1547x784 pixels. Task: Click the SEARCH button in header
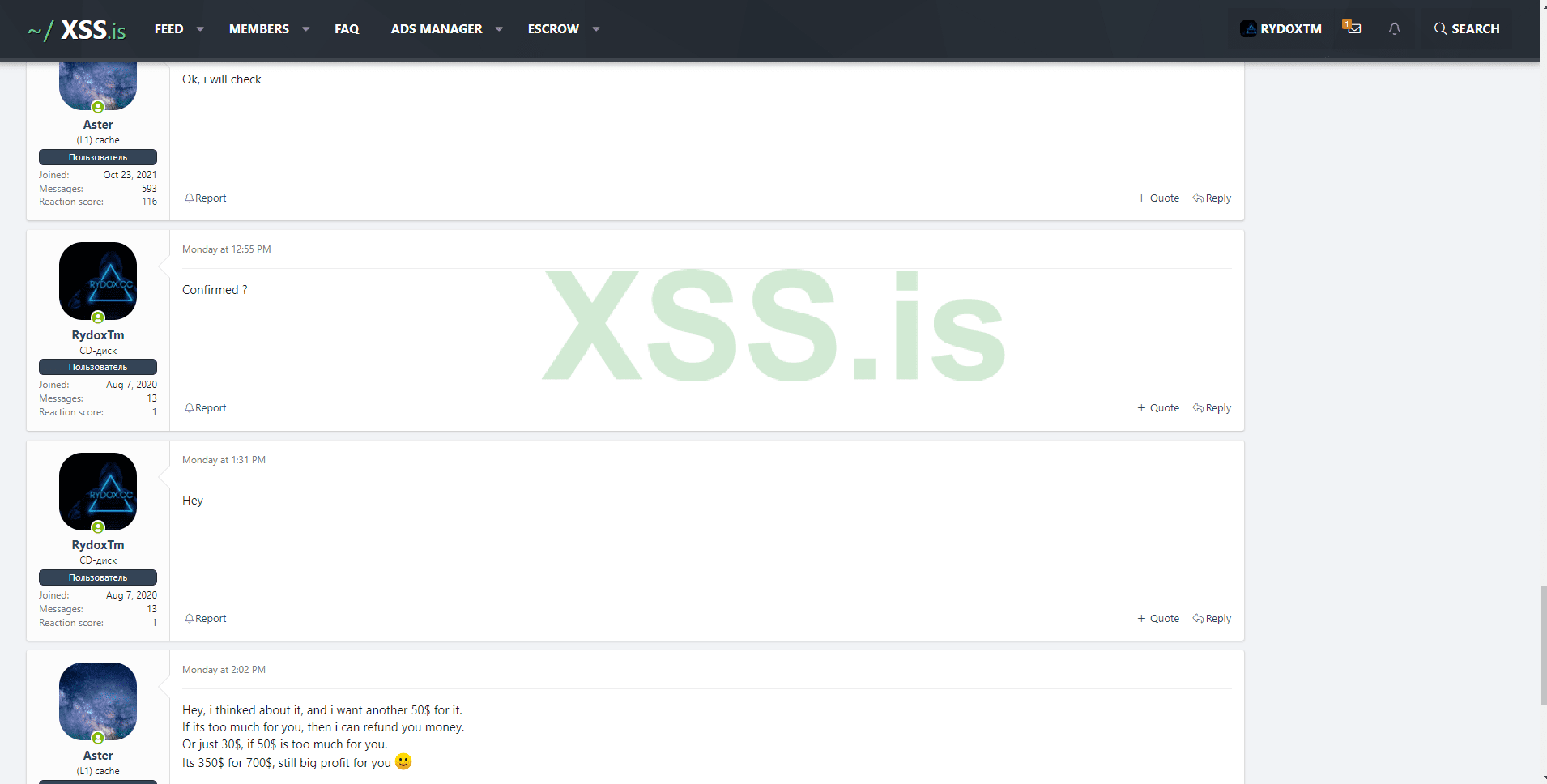pos(1466,29)
